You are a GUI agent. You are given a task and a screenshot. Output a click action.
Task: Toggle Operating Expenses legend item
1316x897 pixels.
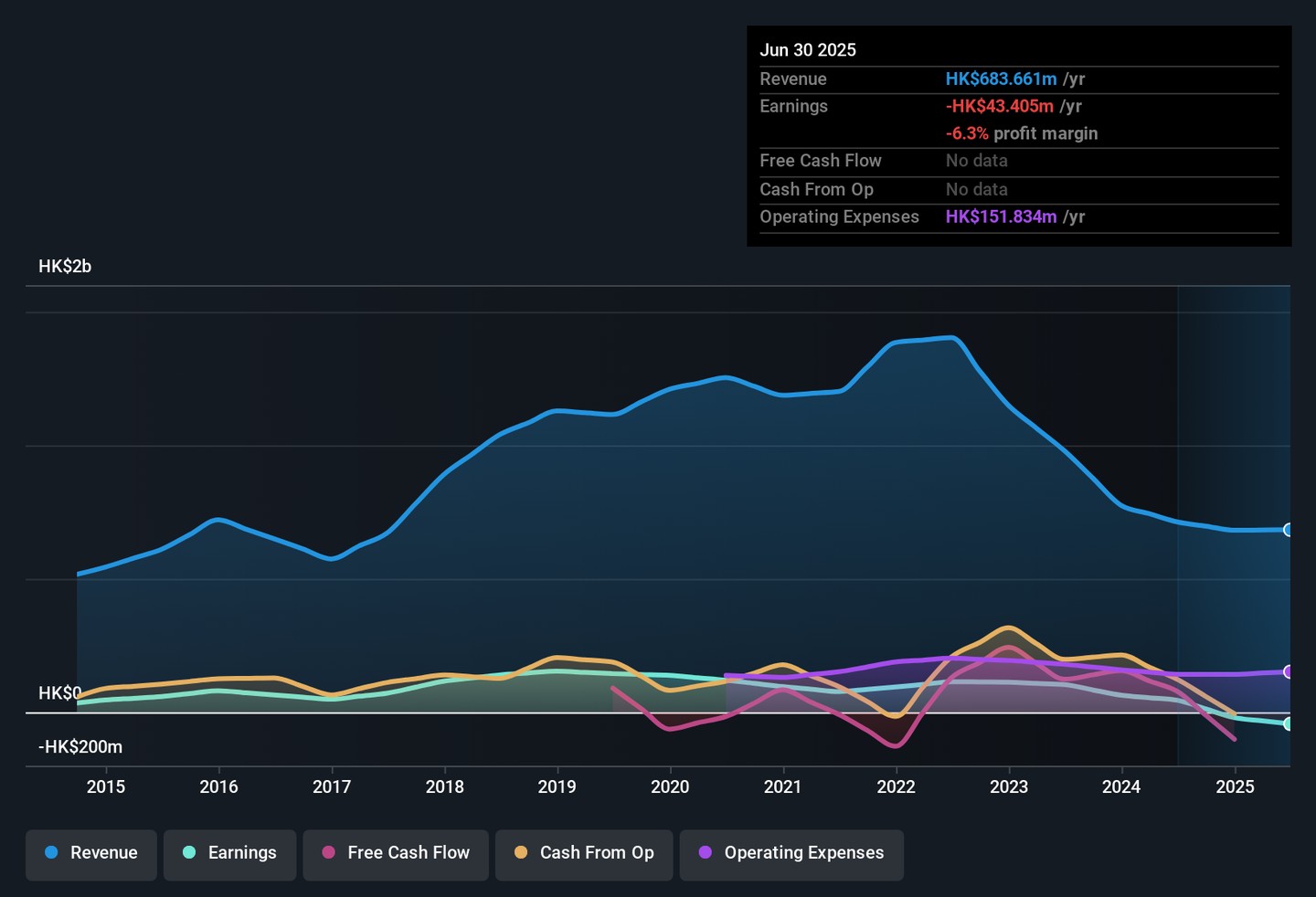tap(791, 853)
